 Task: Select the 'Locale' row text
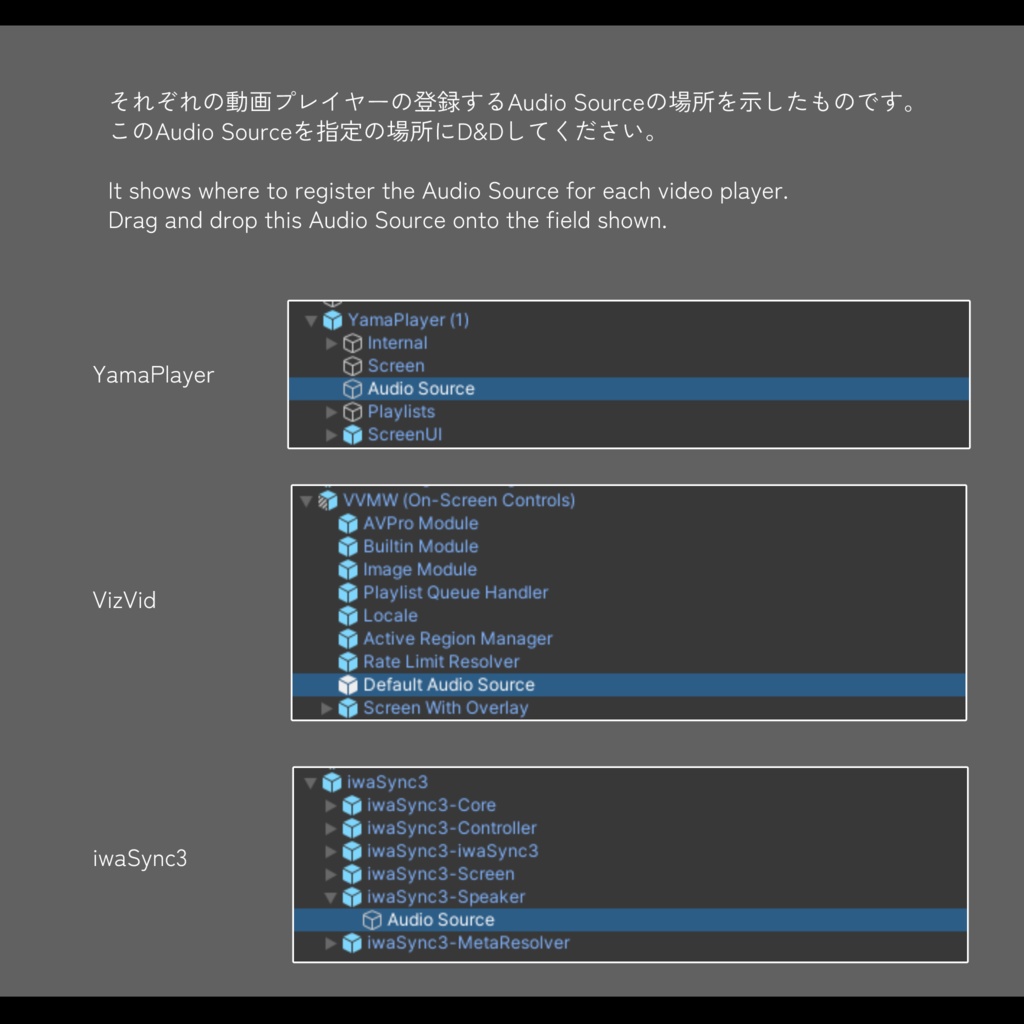[390, 615]
